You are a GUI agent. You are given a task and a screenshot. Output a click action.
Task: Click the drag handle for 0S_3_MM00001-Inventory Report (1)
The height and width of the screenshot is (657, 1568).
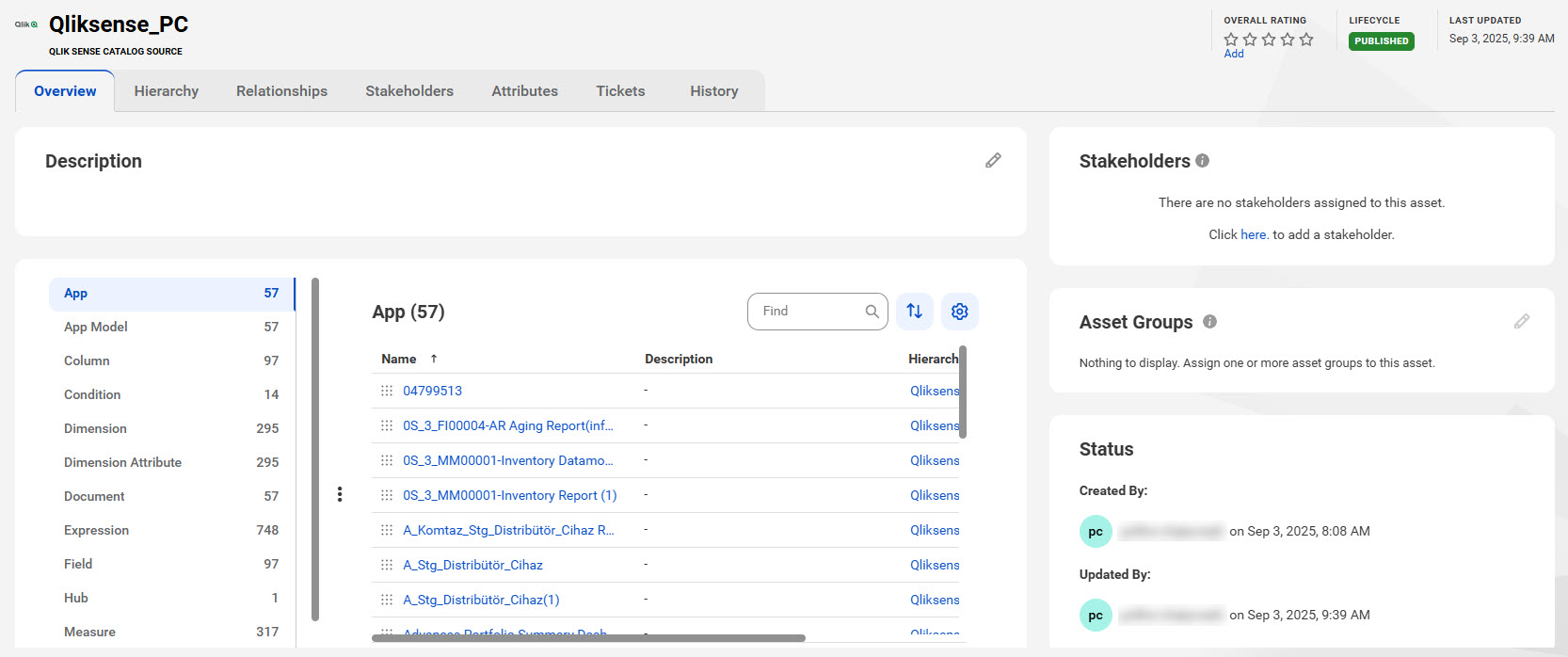(387, 495)
